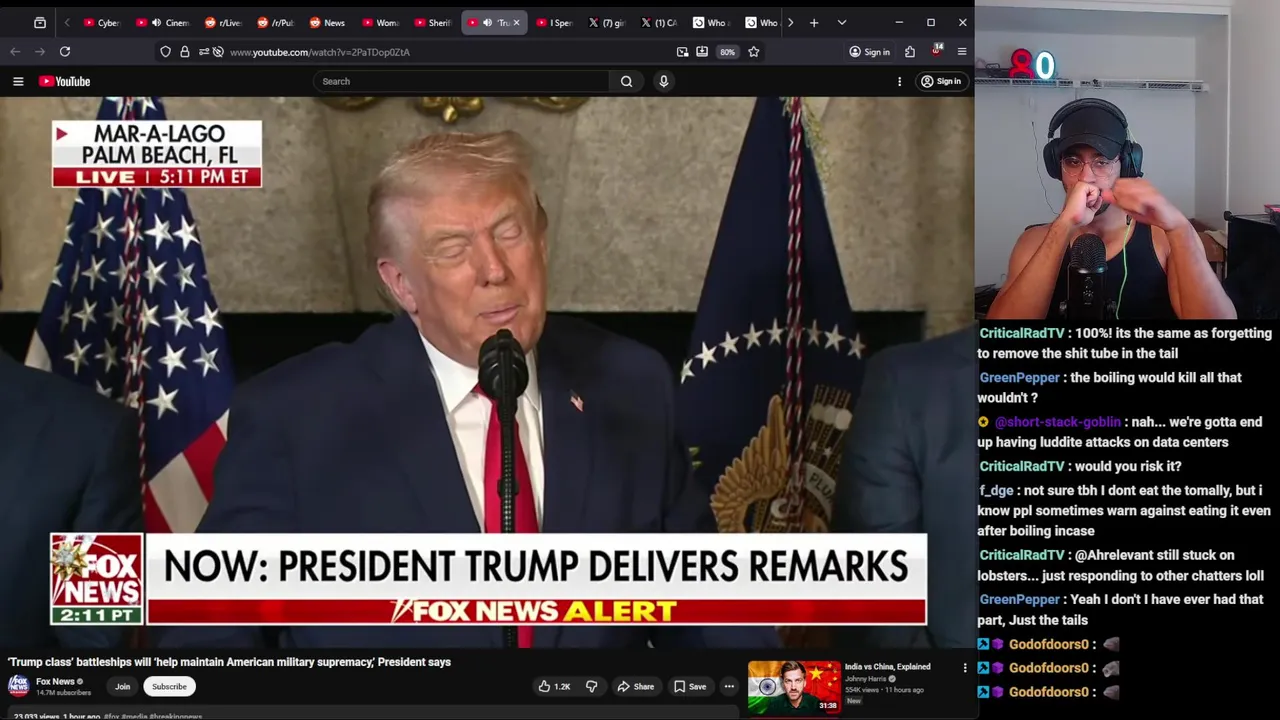Image resolution: width=1280 pixels, height=720 pixels.
Task: Open the Fox News channel avatar
Action: [x=18, y=686]
